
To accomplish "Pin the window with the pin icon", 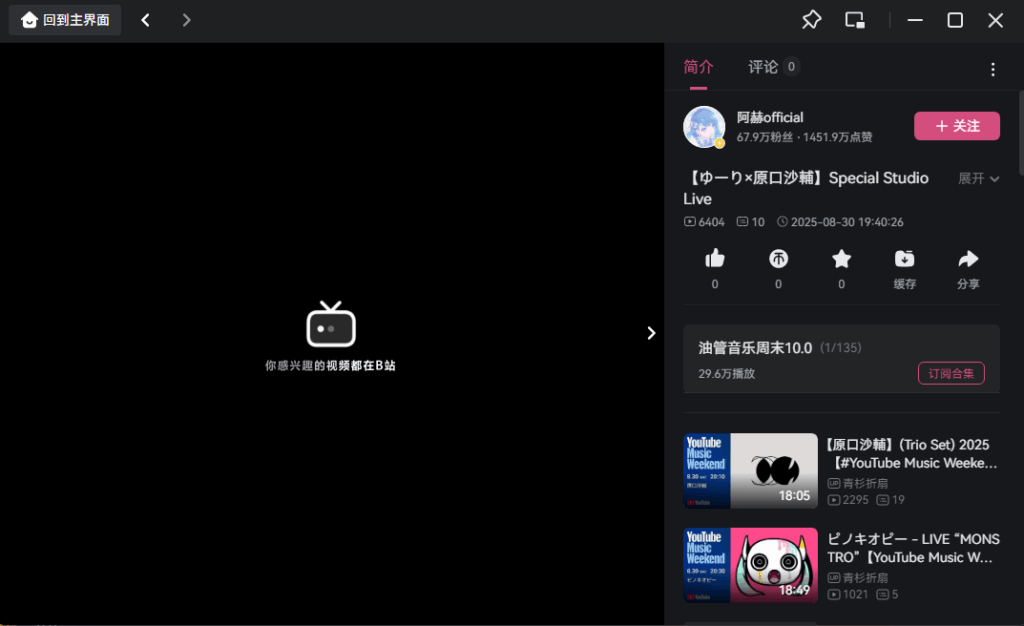I will tap(811, 20).
